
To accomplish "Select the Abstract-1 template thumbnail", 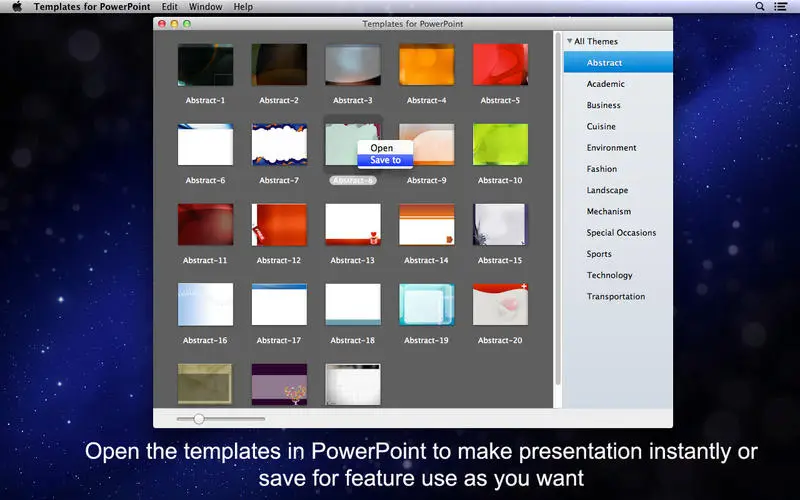I will [206, 65].
